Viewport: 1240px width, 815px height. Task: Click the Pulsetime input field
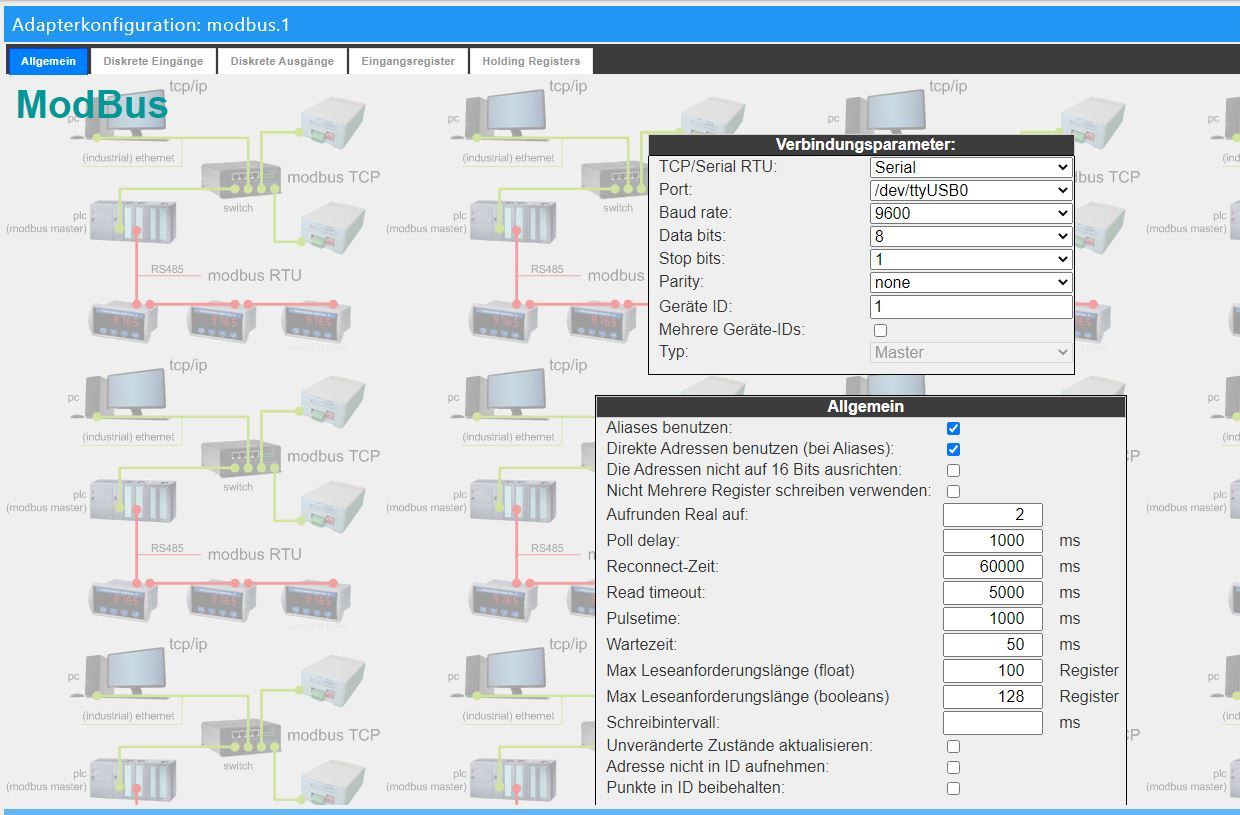[993, 619]
